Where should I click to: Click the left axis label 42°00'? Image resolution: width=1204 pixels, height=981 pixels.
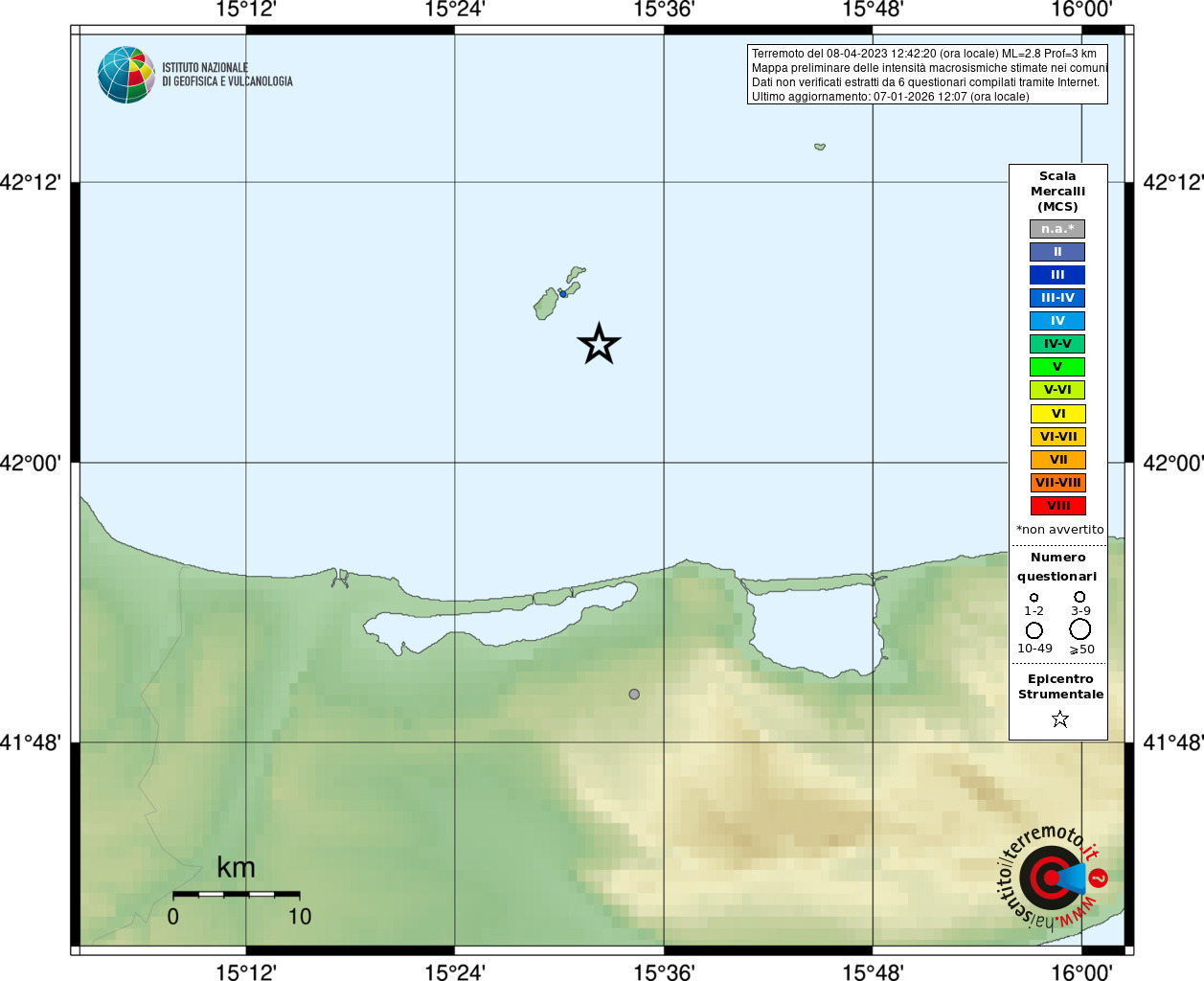pyautogui.click(x=31, y=463)
